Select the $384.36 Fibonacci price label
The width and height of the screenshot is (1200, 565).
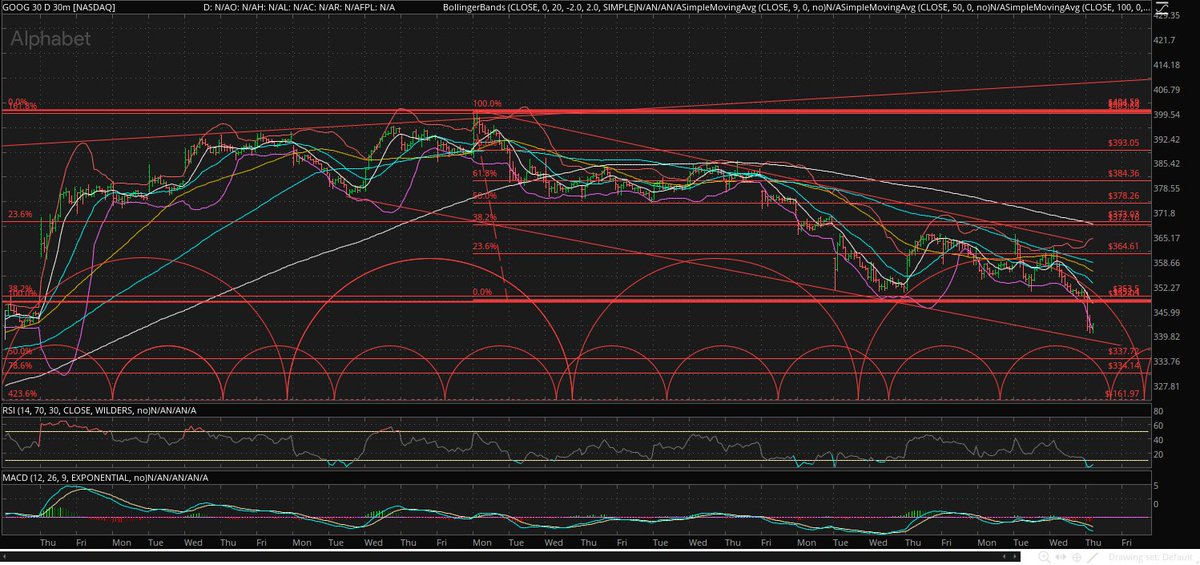(x=1124, y=174)
